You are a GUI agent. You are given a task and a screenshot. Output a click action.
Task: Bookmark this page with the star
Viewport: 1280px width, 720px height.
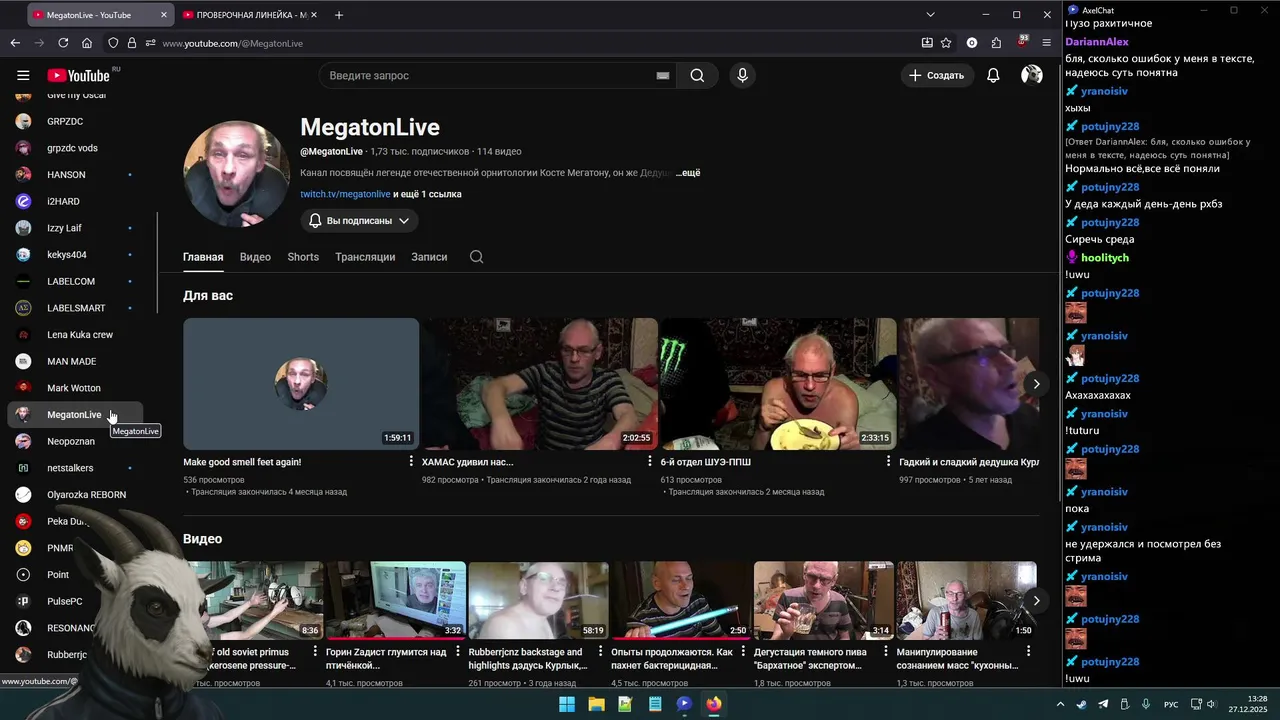pos(946,43)
